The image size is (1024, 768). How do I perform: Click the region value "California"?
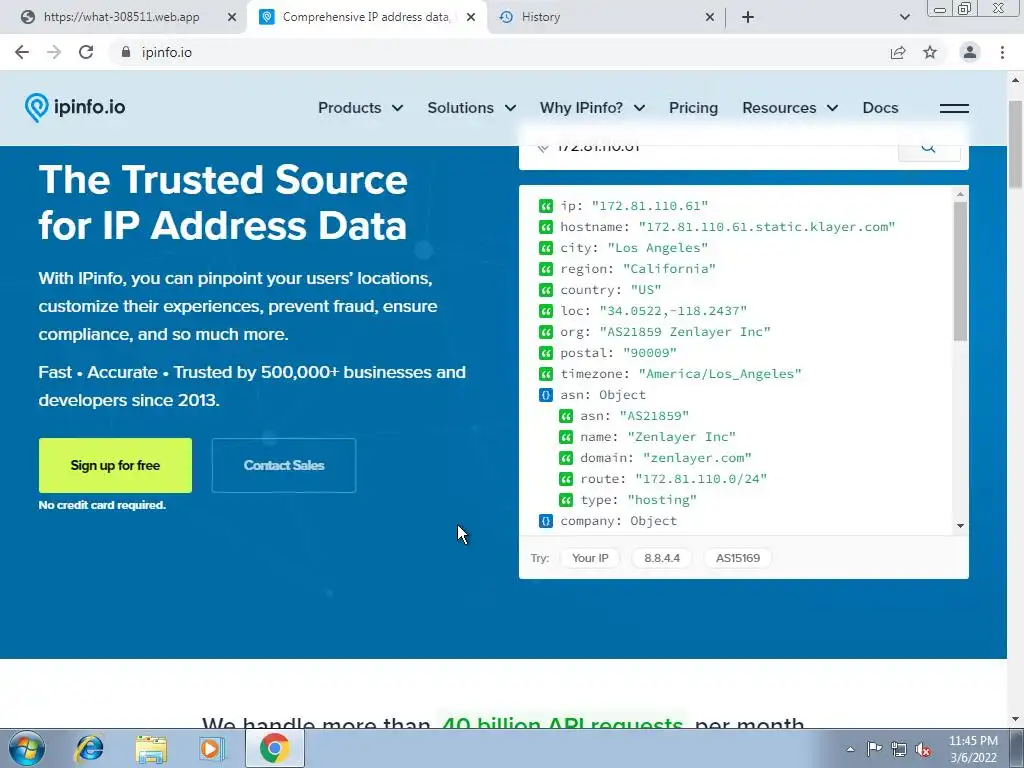coord(669,269)
